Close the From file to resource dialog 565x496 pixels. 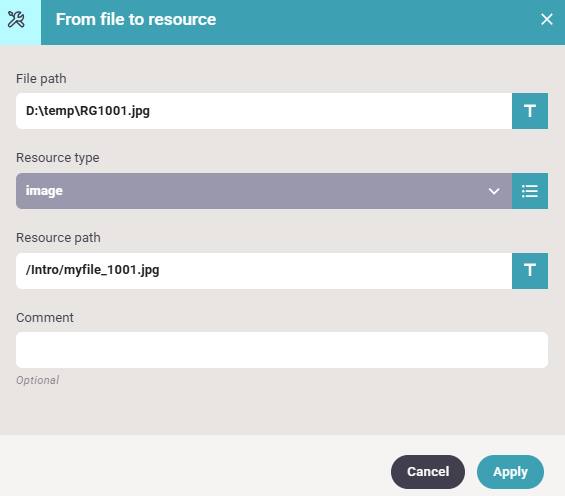pyautogui.click(x=547, y=19)
